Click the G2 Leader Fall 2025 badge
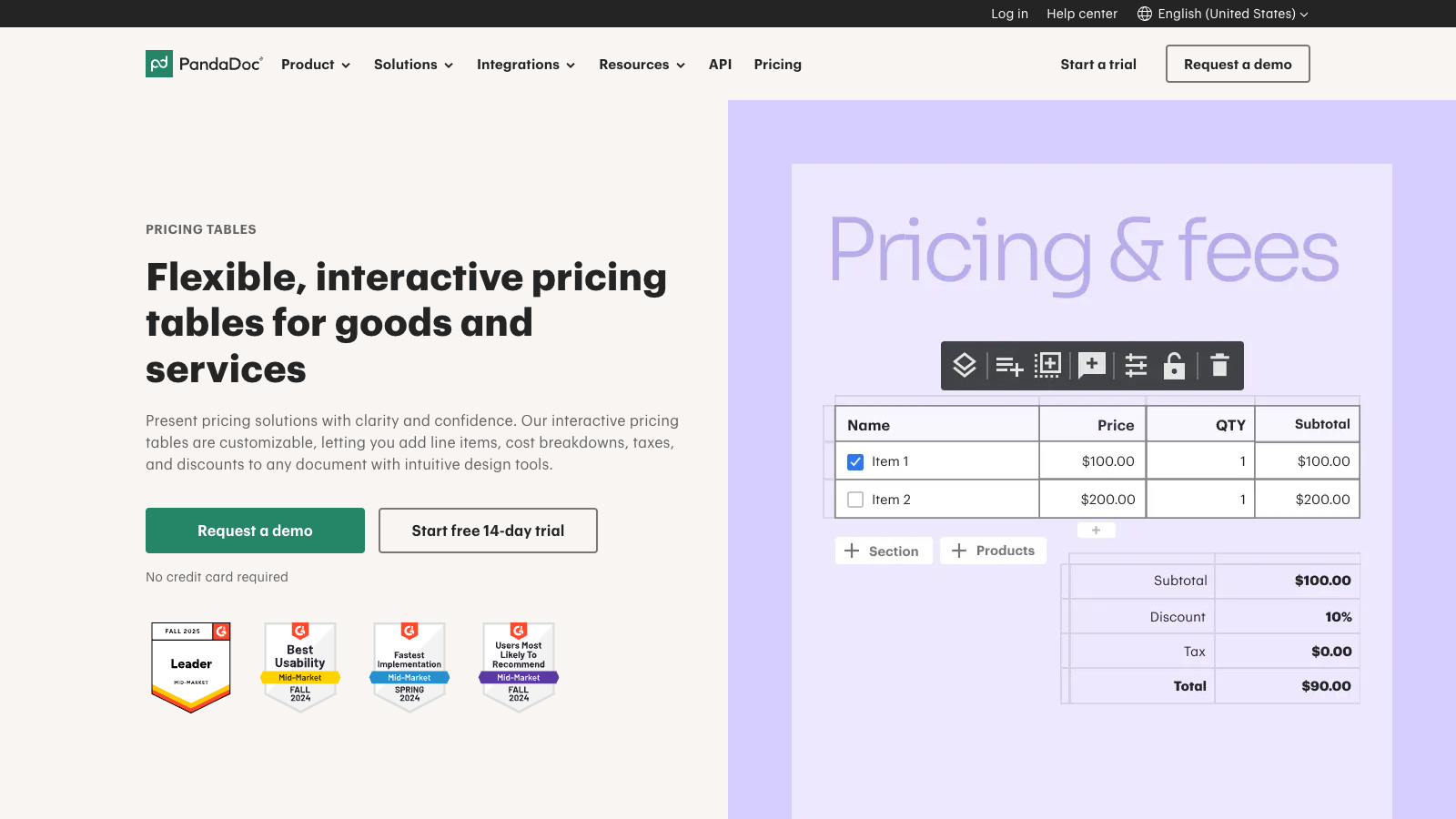Image resolution: width=1456 pixels, height=819 pixels. (191, 667)
